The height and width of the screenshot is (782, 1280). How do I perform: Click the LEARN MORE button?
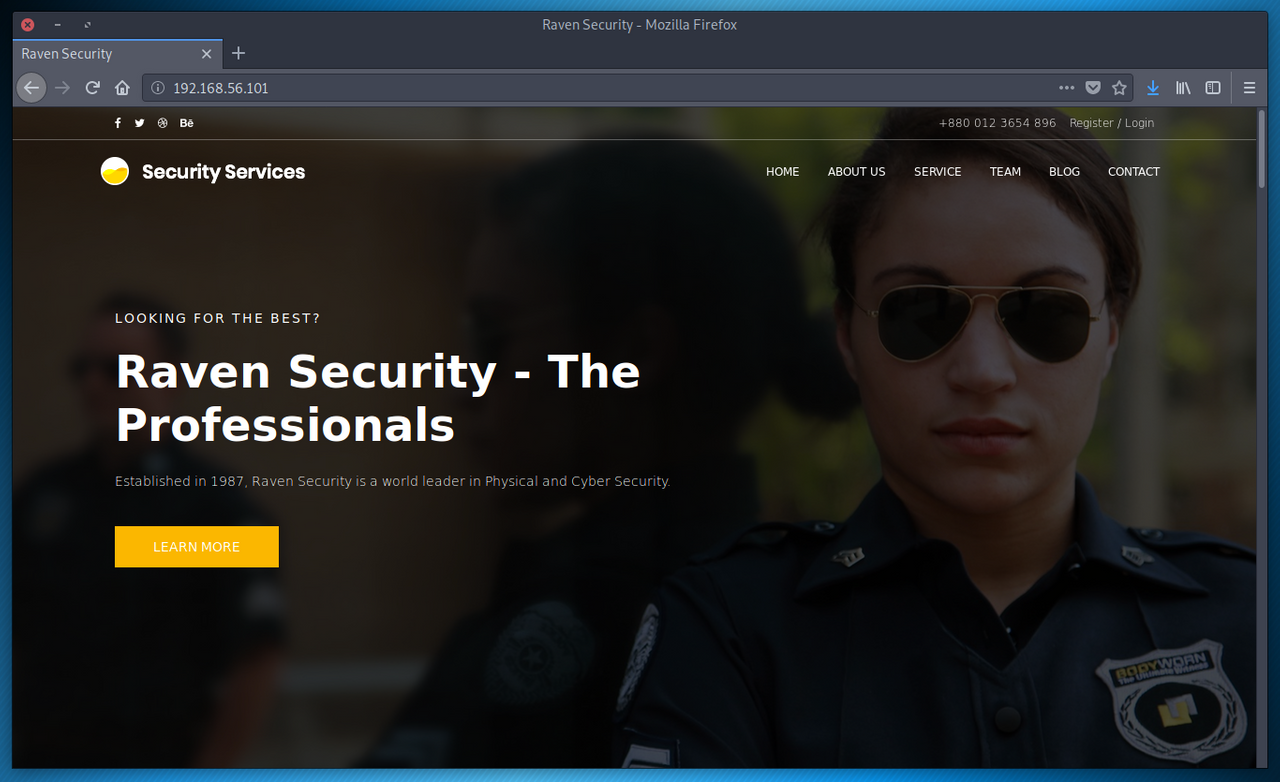coord(197,547)
